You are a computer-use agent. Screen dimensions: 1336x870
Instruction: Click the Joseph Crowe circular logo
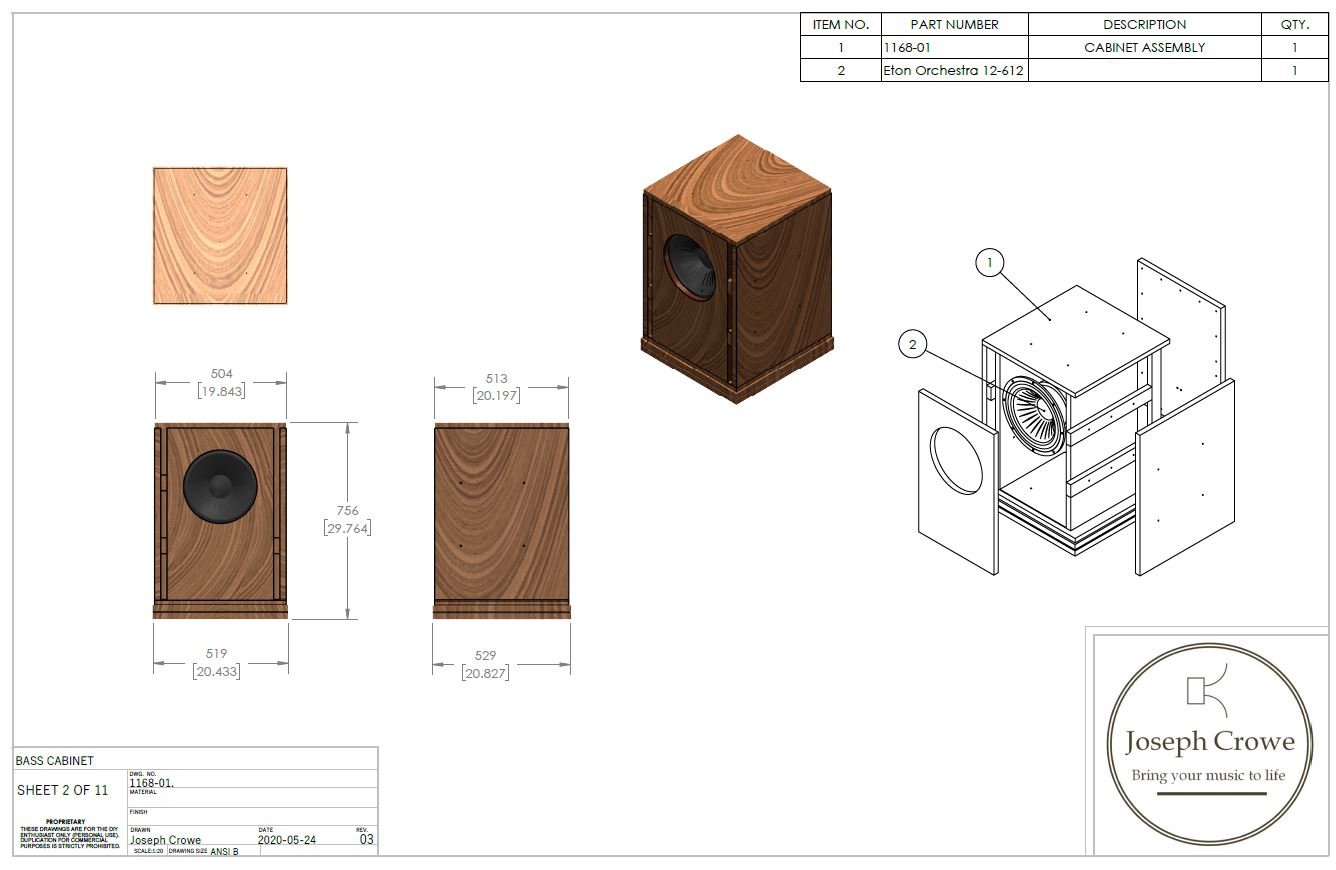[1209, 745]
